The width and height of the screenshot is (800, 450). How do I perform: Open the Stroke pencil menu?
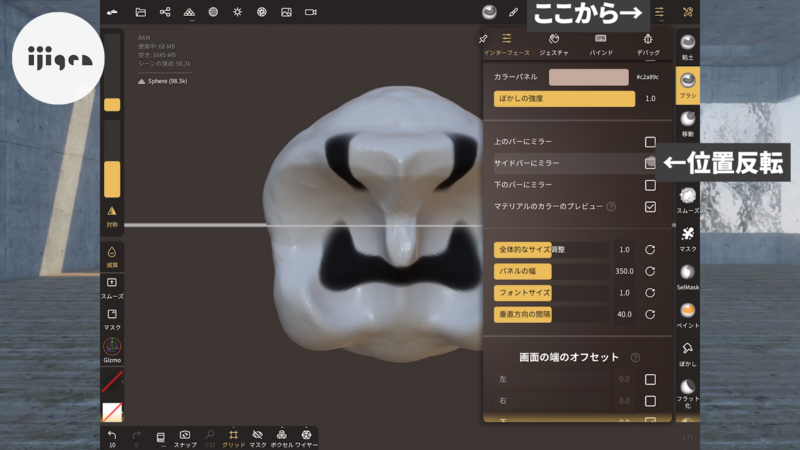[513, 12]
